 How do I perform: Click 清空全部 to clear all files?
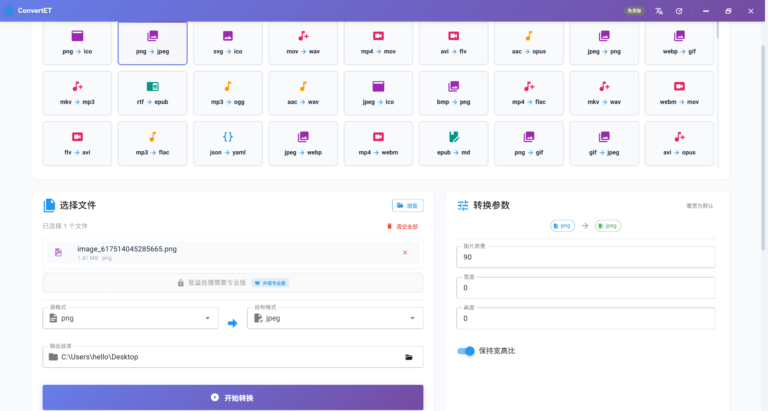(x=403, y=226)
